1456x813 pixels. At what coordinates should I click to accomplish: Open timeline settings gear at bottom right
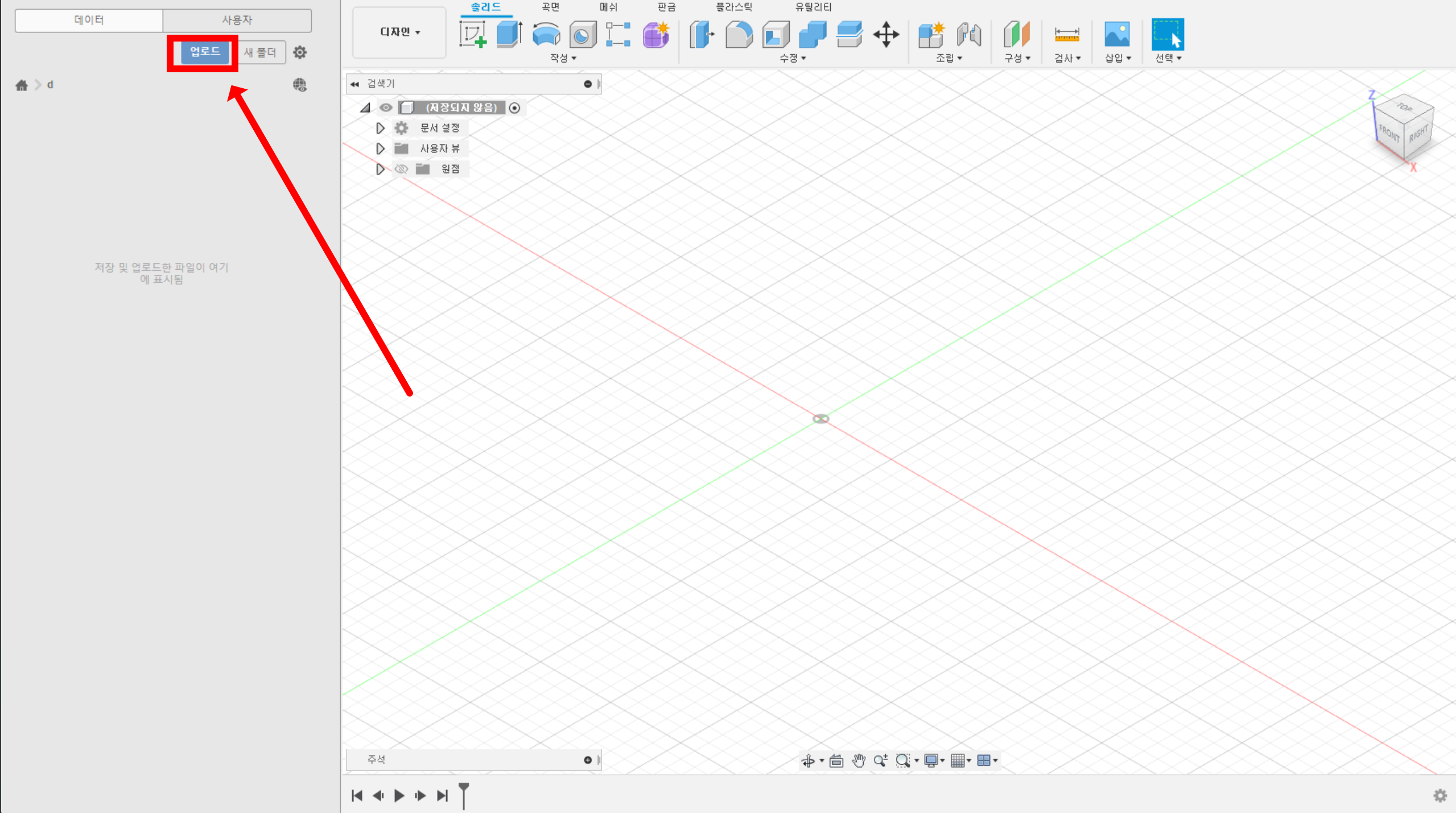(x=1440, y=795)
